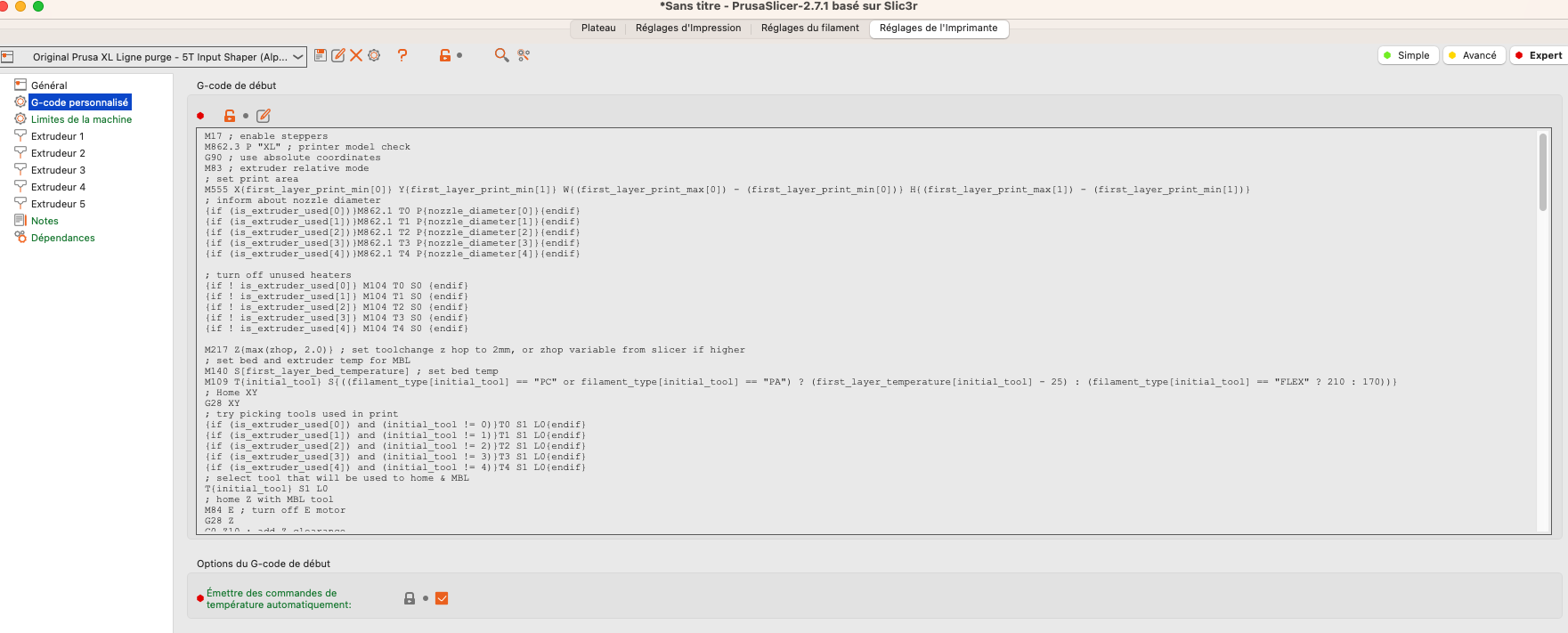Delete preset using the orange X icon
This screenshot has width=1568, height=633.
pos(356,55)
